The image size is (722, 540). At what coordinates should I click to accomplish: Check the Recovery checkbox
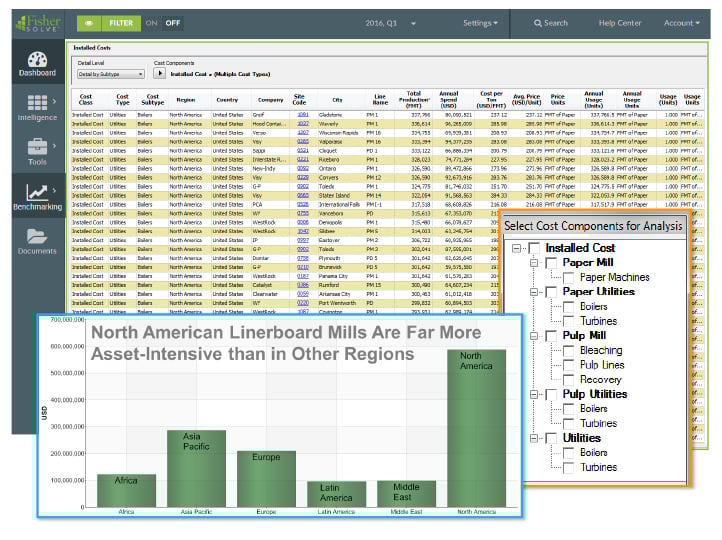pyautogui.click(x=568, y=380)
